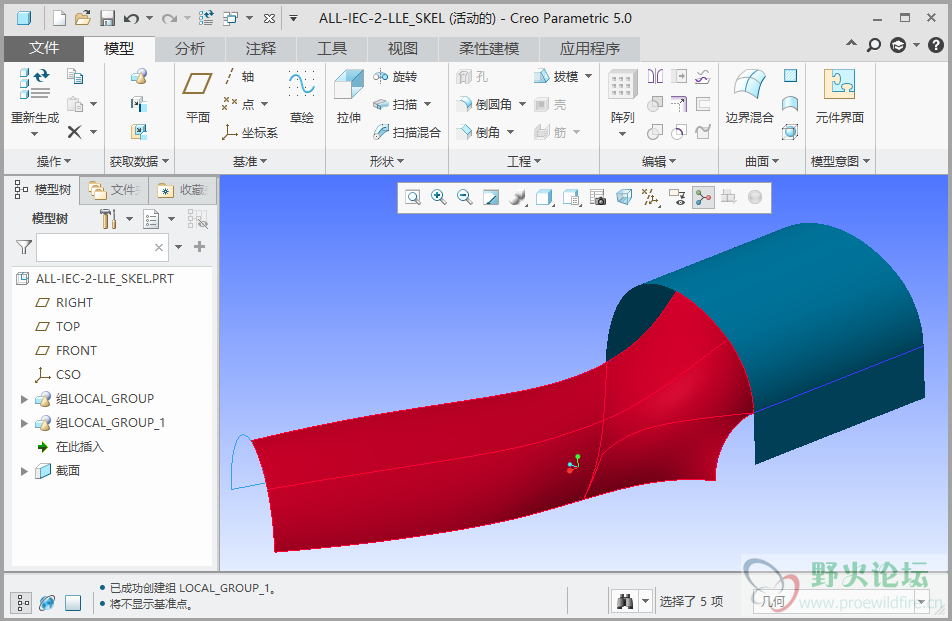The image size is (952, 621).
Task: Click the Regenerate (重新生成) icon
Action: 34,83
